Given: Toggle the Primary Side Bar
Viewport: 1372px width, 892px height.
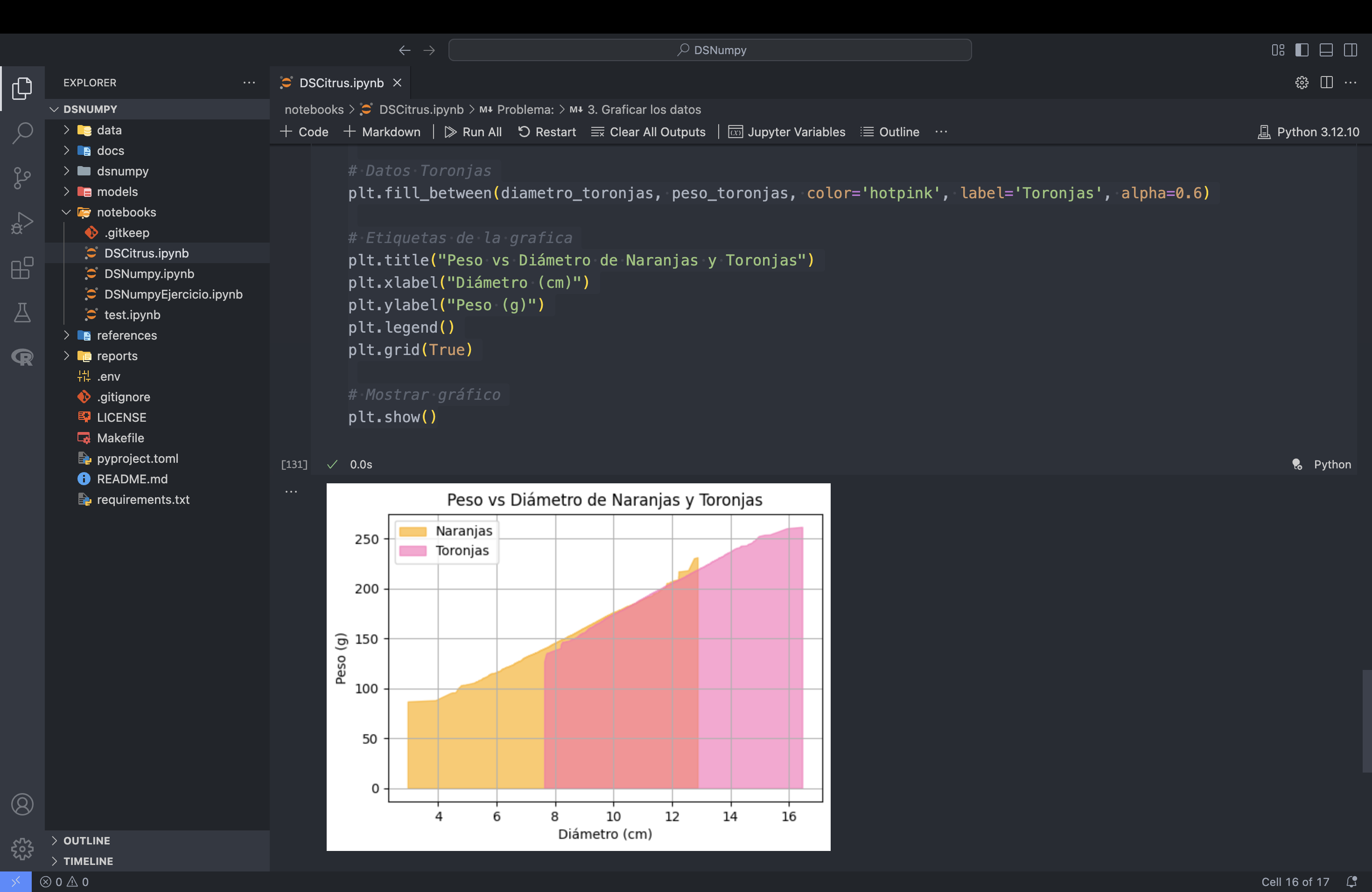Looking at the screenshot, I should coord(1302,50).
